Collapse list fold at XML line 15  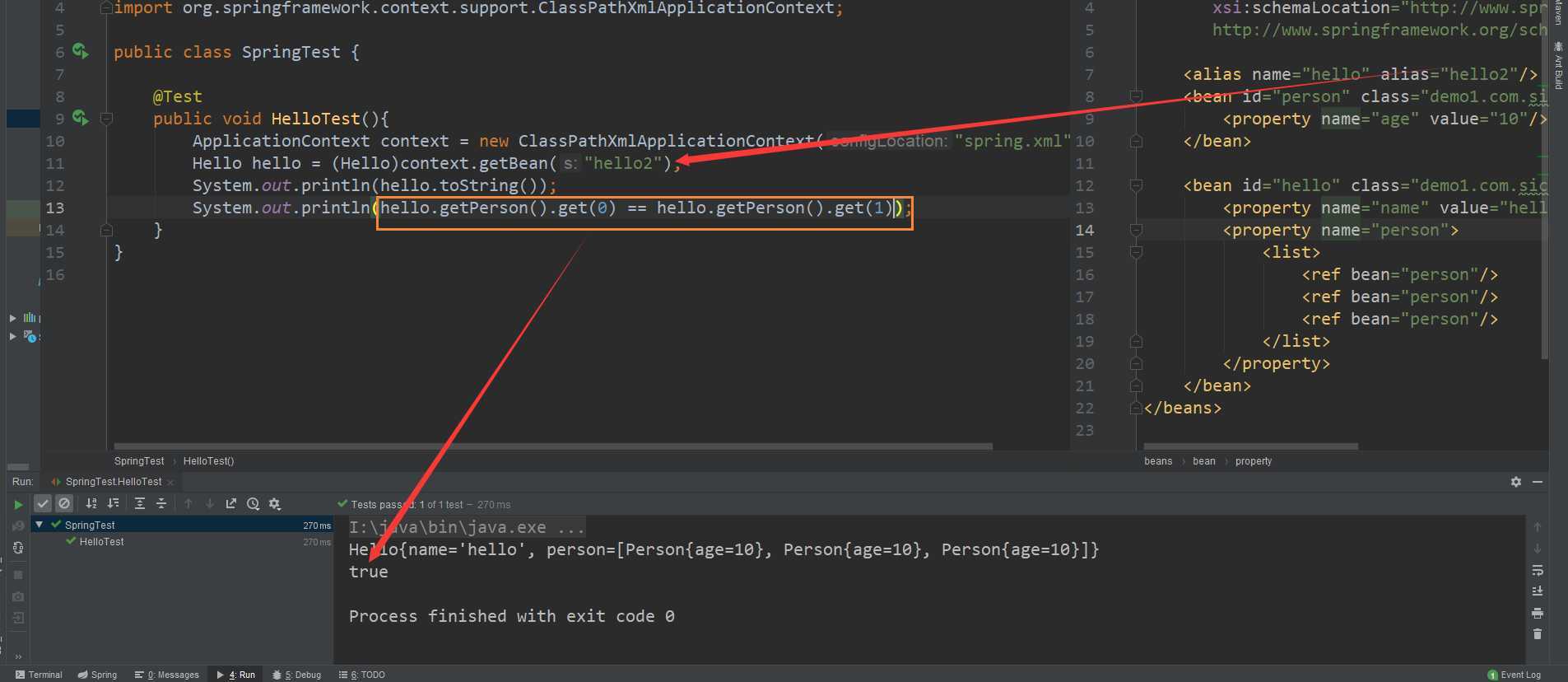tap(1136, 252)
